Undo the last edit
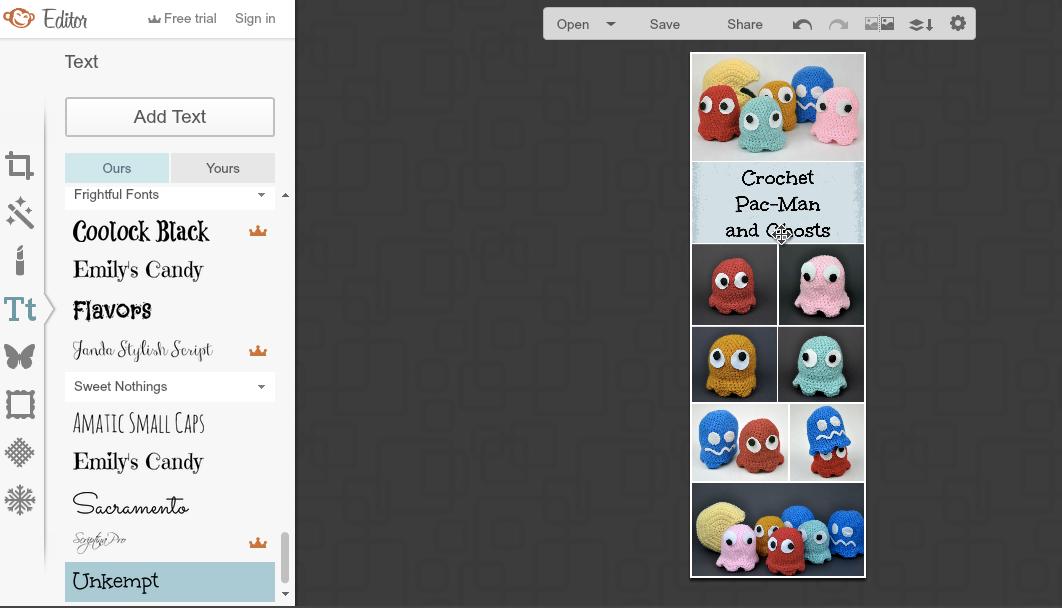 (801, 23)
